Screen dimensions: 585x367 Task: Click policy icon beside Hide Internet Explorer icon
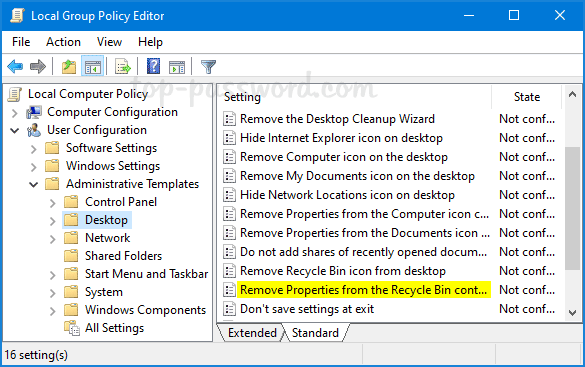click(x=229, y=138)
